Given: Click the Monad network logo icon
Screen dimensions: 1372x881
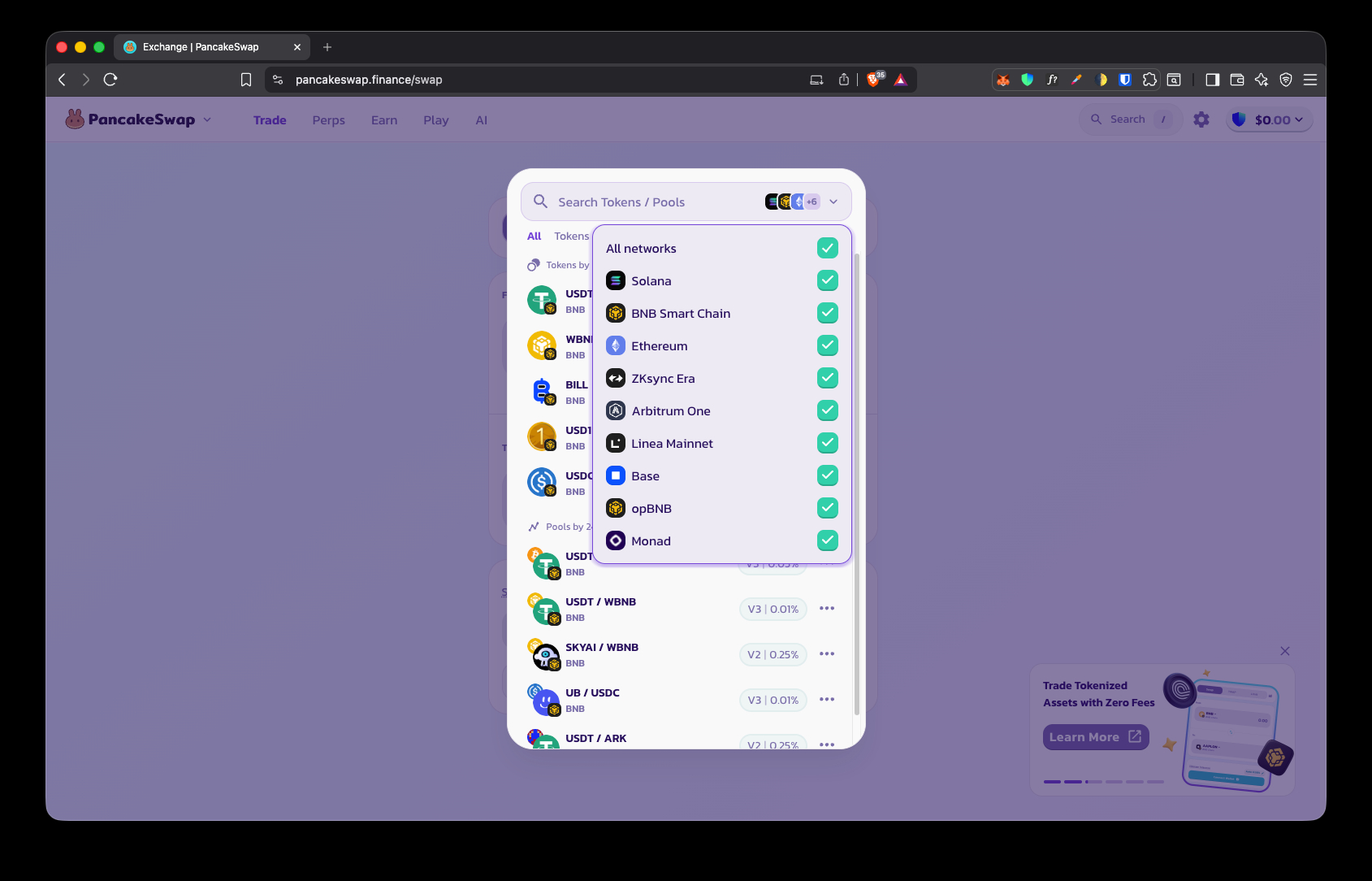Looking at the screenshot, I should tap(616, 540).
